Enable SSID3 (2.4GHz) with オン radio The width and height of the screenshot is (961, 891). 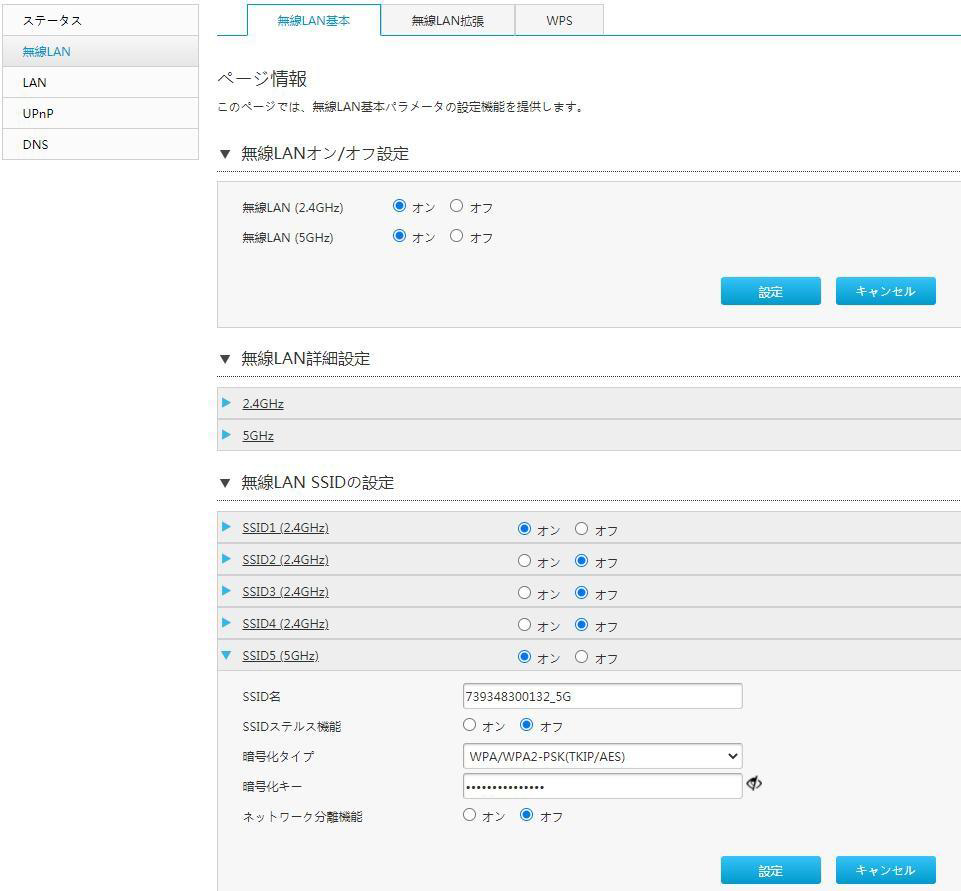point(525,592)
